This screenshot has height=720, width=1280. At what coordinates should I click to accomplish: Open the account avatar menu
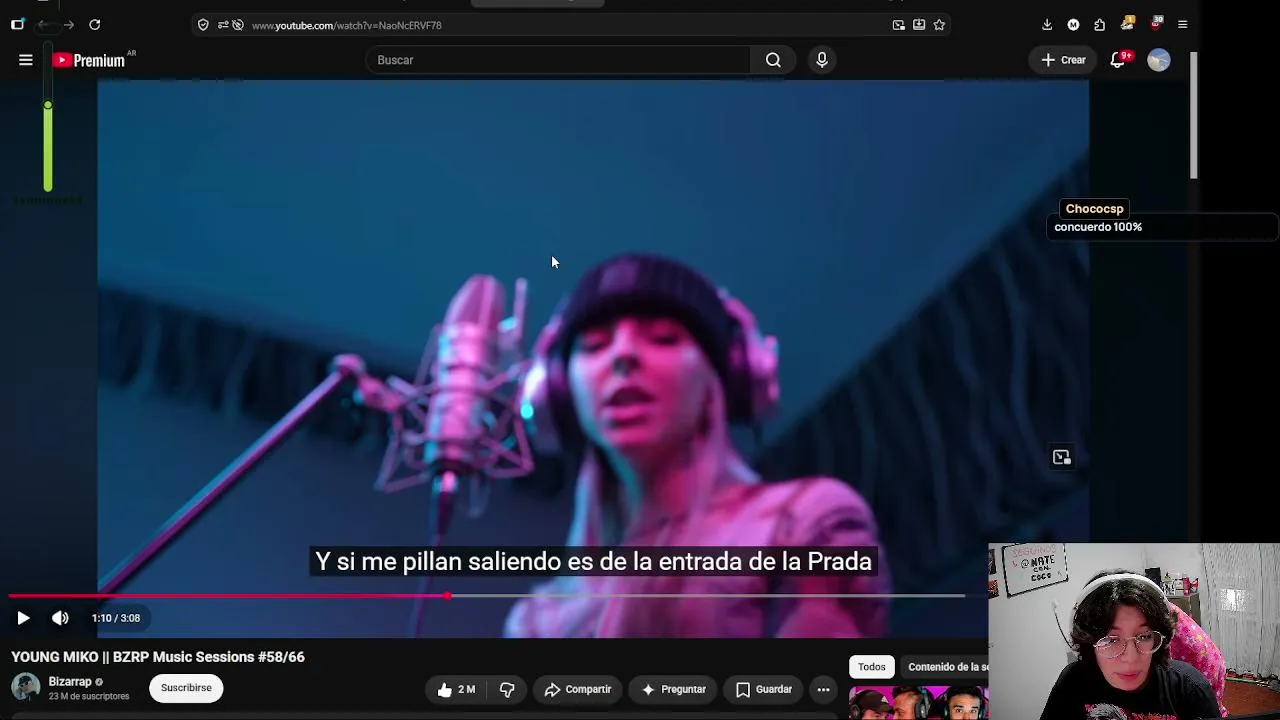1159,60
